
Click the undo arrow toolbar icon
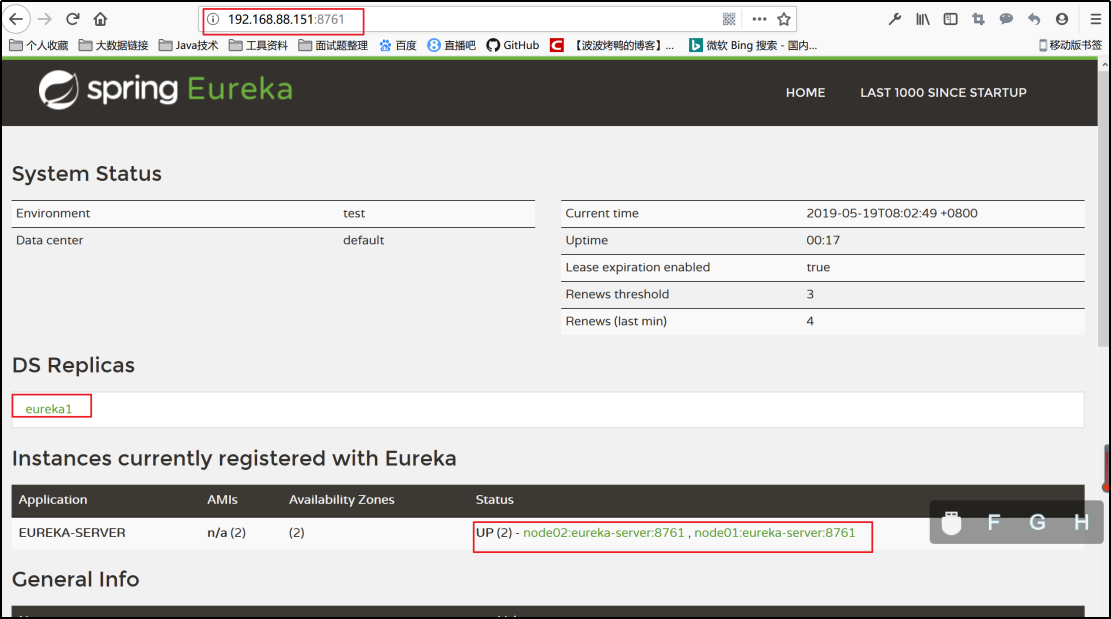point(1034,19)
